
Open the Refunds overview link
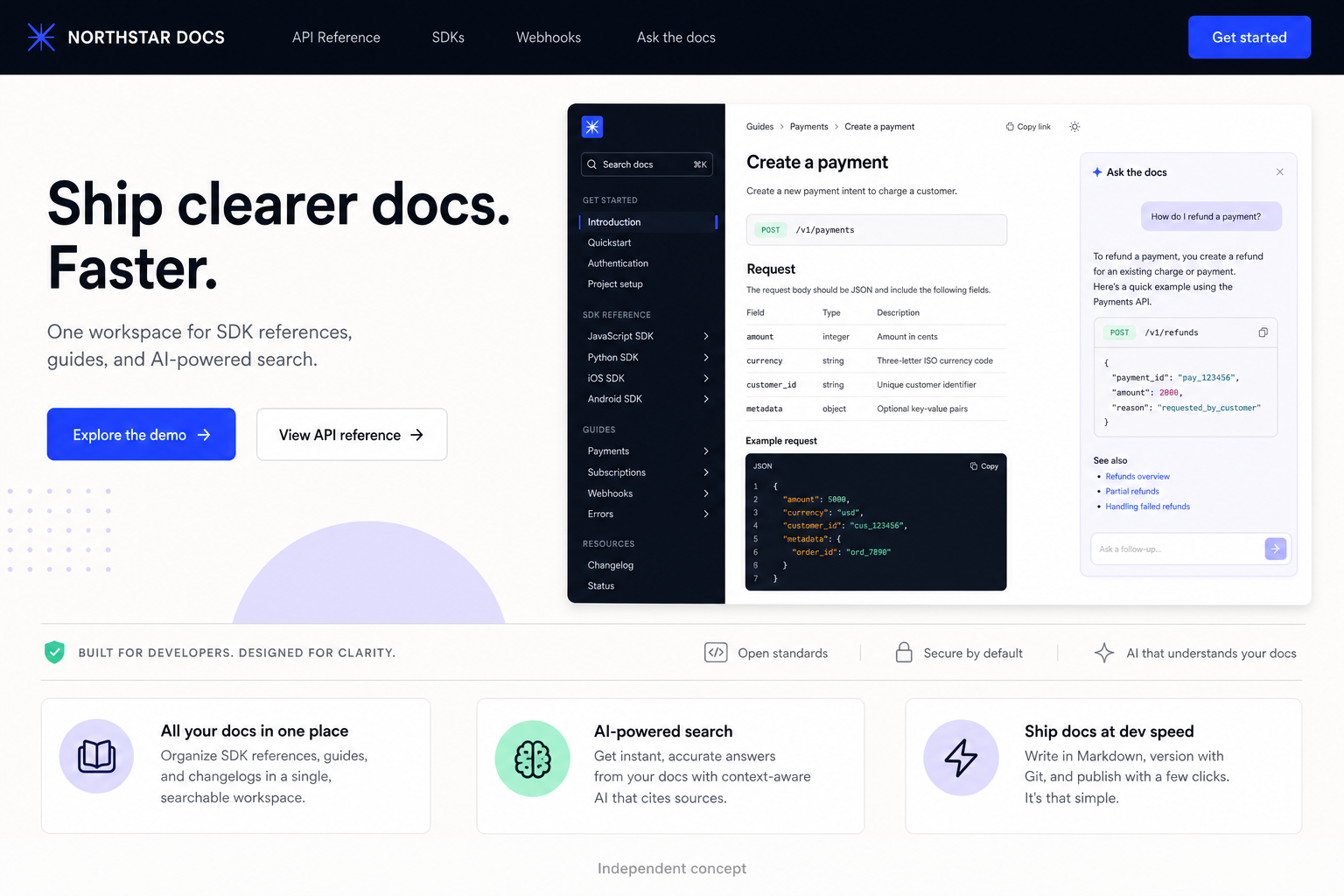click(1137, 477)
